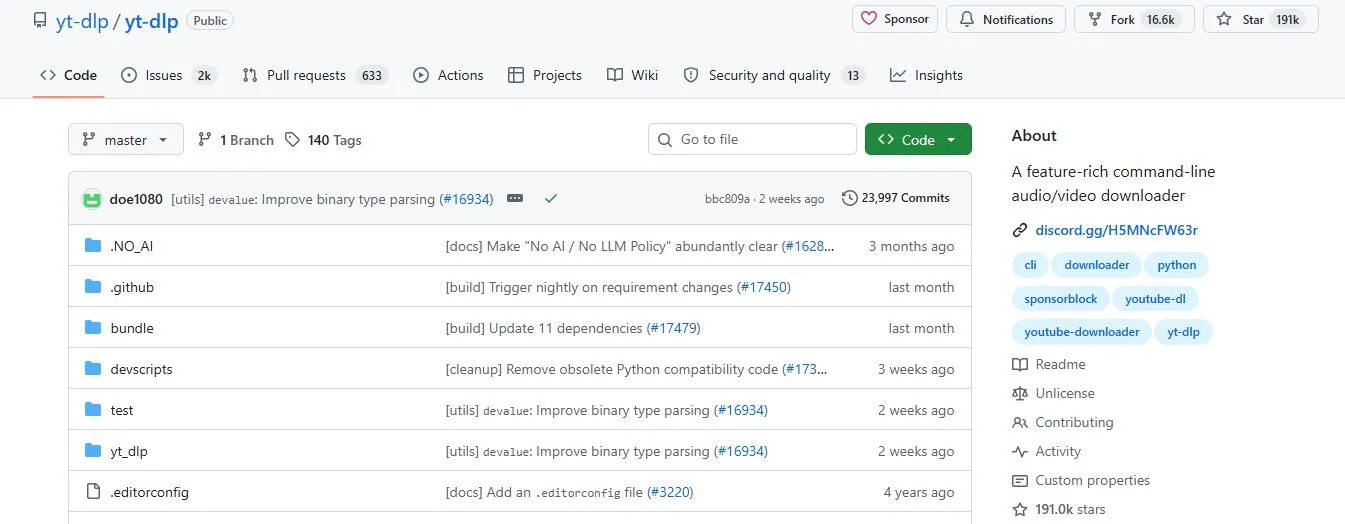Select the sponsorblock topic tag
This screenshot has width=1345, height=524.
click(x=1061, y=299)
